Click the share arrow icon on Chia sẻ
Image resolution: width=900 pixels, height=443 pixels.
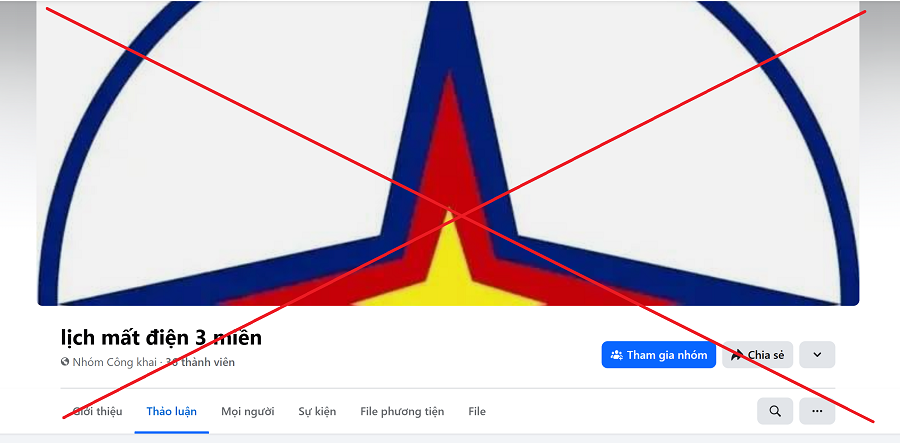(x=736, y=355)
